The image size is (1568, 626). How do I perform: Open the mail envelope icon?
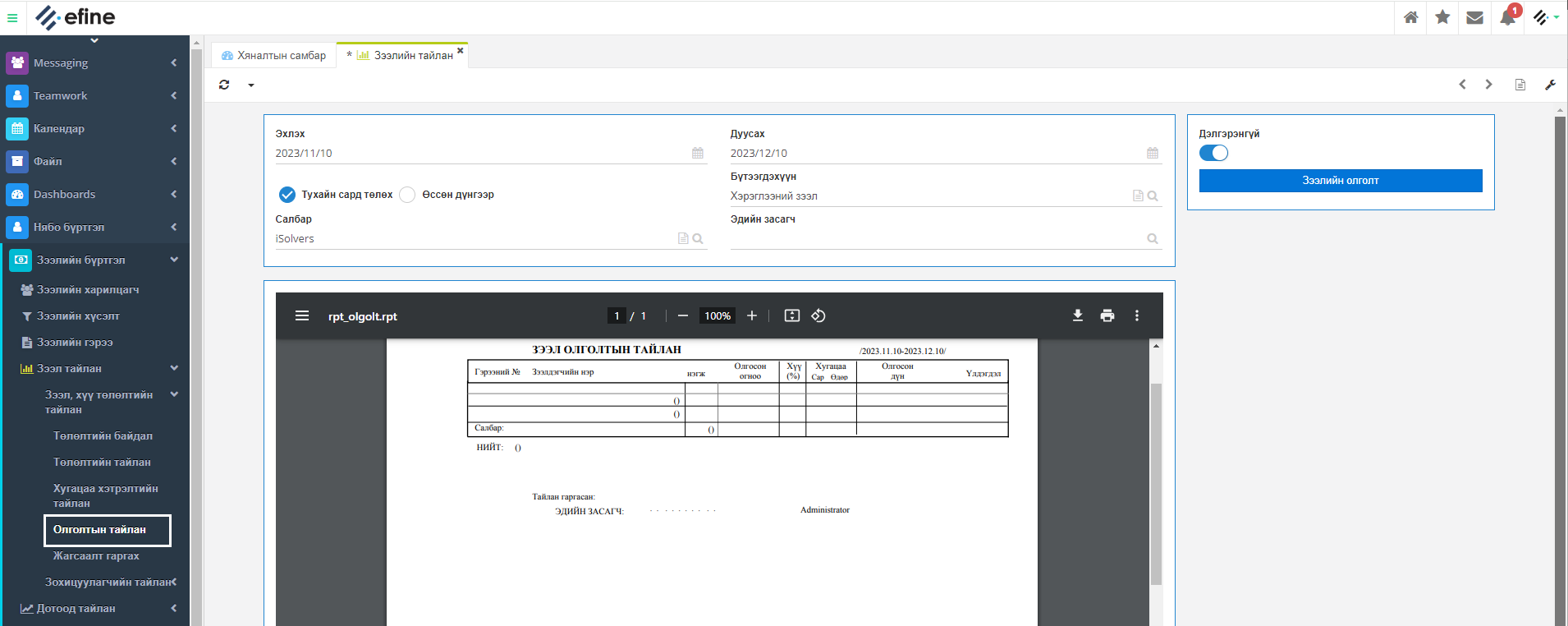pyautogui.click(x=1474, y=17)
